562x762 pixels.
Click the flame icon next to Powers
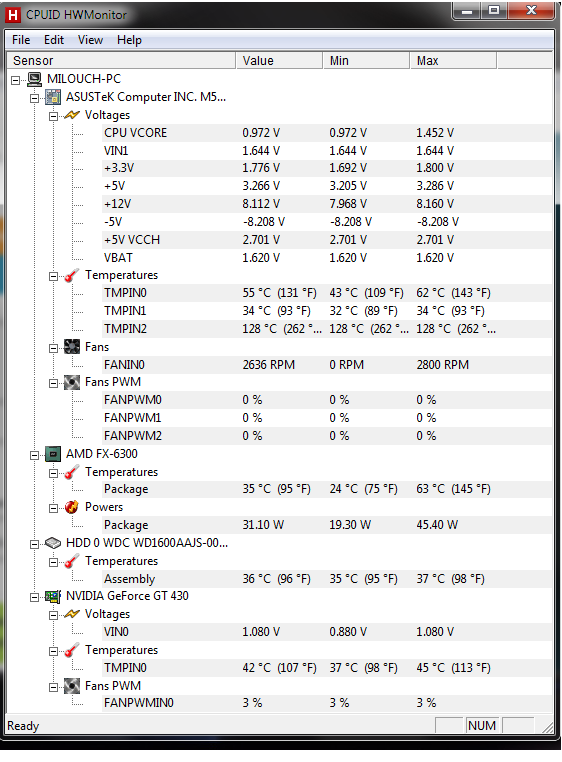point(72,507)
